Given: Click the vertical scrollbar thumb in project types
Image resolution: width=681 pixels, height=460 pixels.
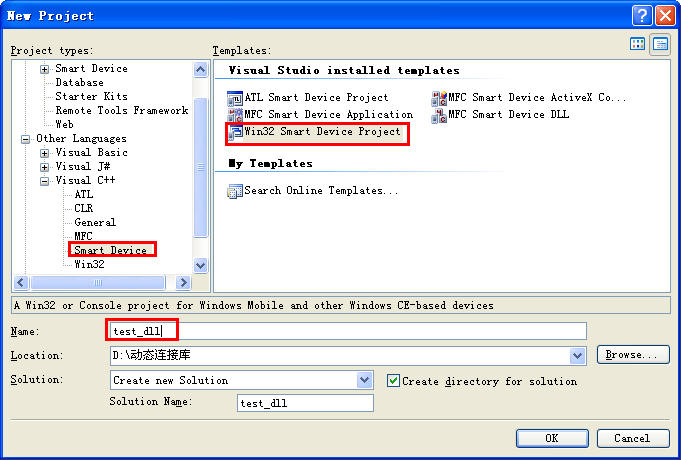Looking at the screenshot, I should (x=200, y=167).
